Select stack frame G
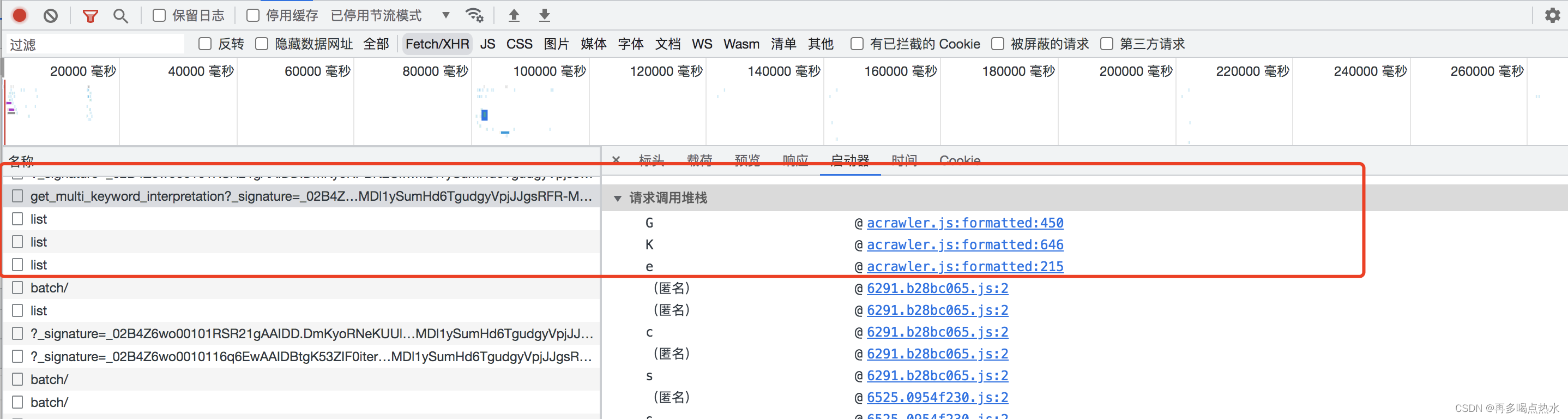The width and height of the screenshot is (1568, 419). click(x=649, y=223)
